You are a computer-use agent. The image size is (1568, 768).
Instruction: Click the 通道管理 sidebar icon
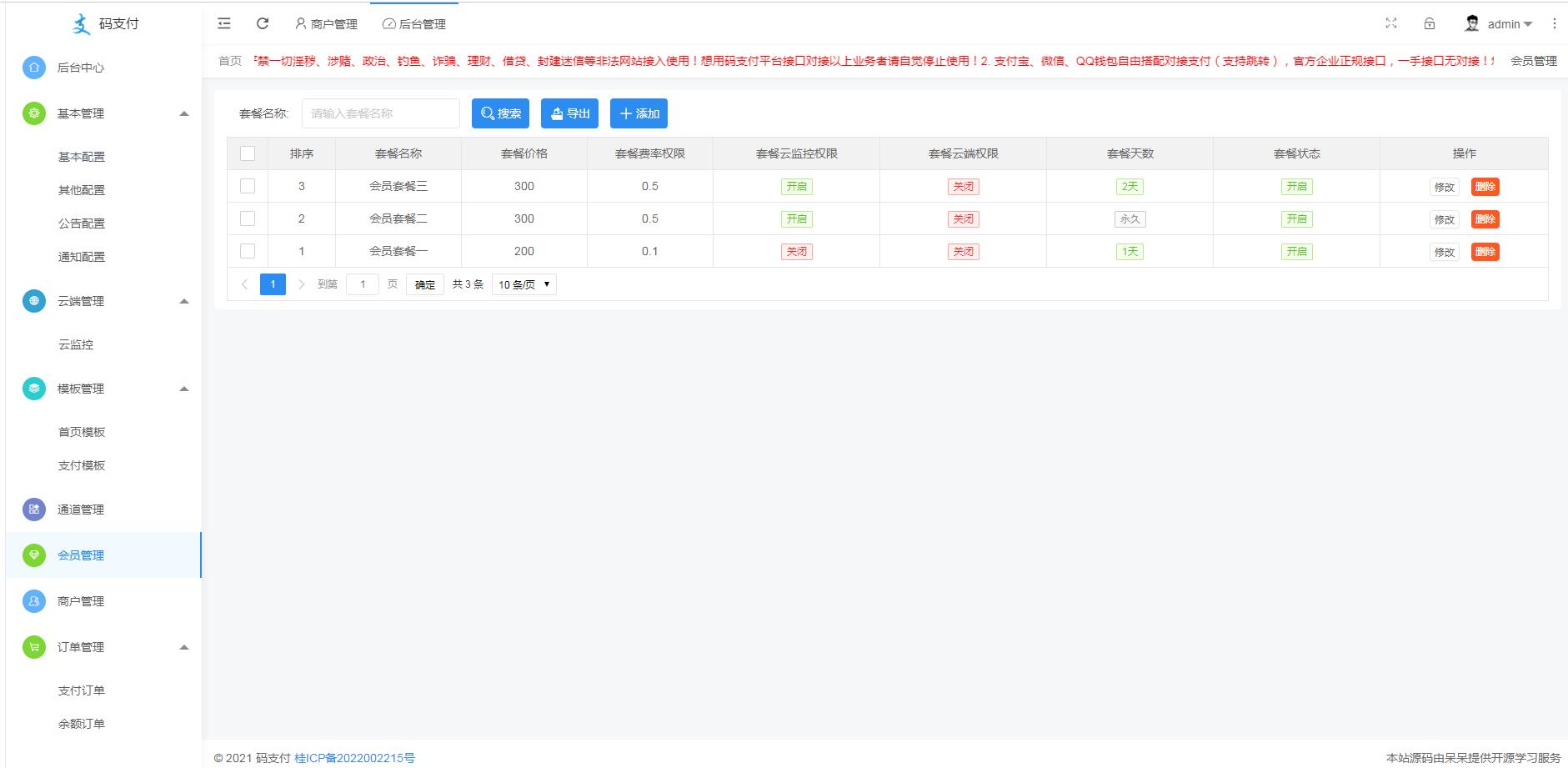(34, 509)
